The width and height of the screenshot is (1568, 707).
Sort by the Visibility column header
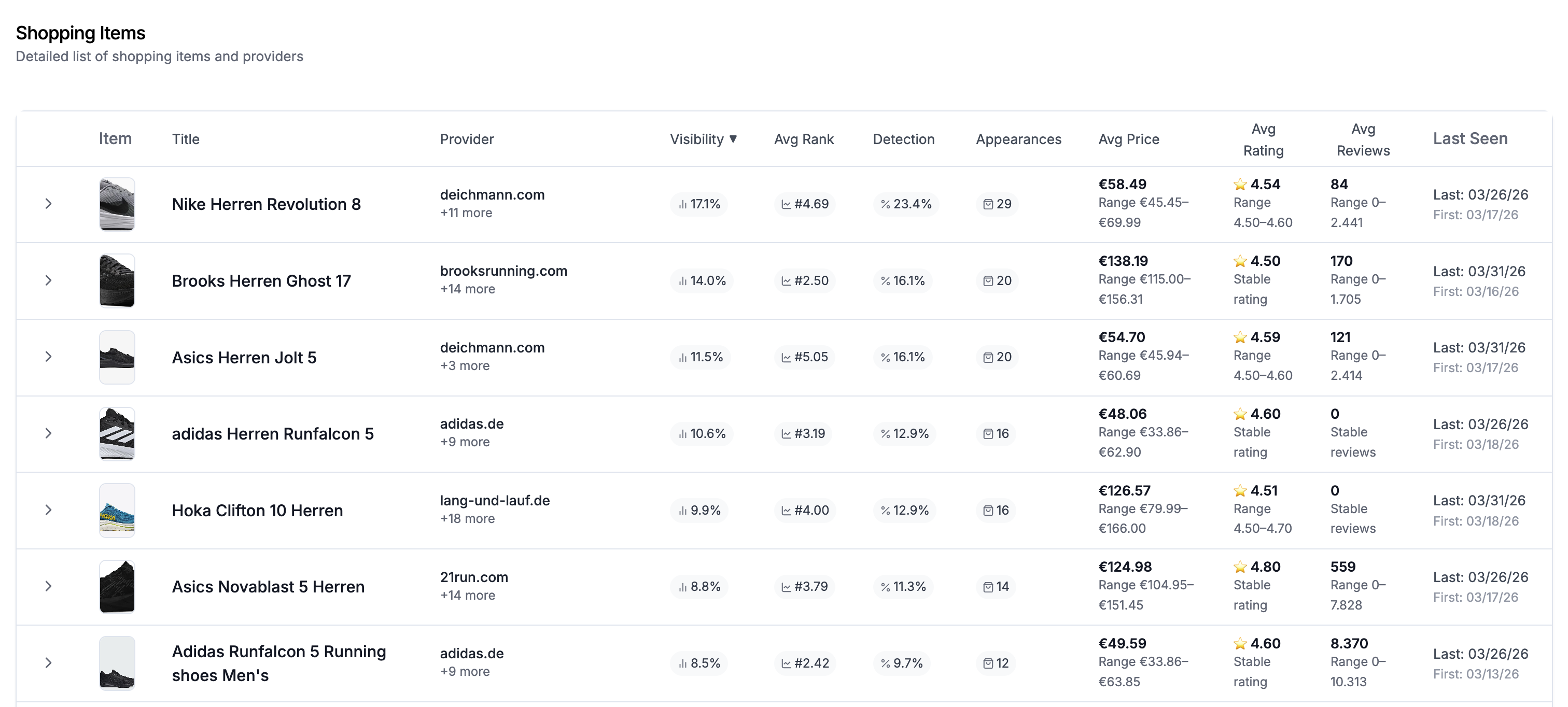pyautogui.click(x=704, y=139)
